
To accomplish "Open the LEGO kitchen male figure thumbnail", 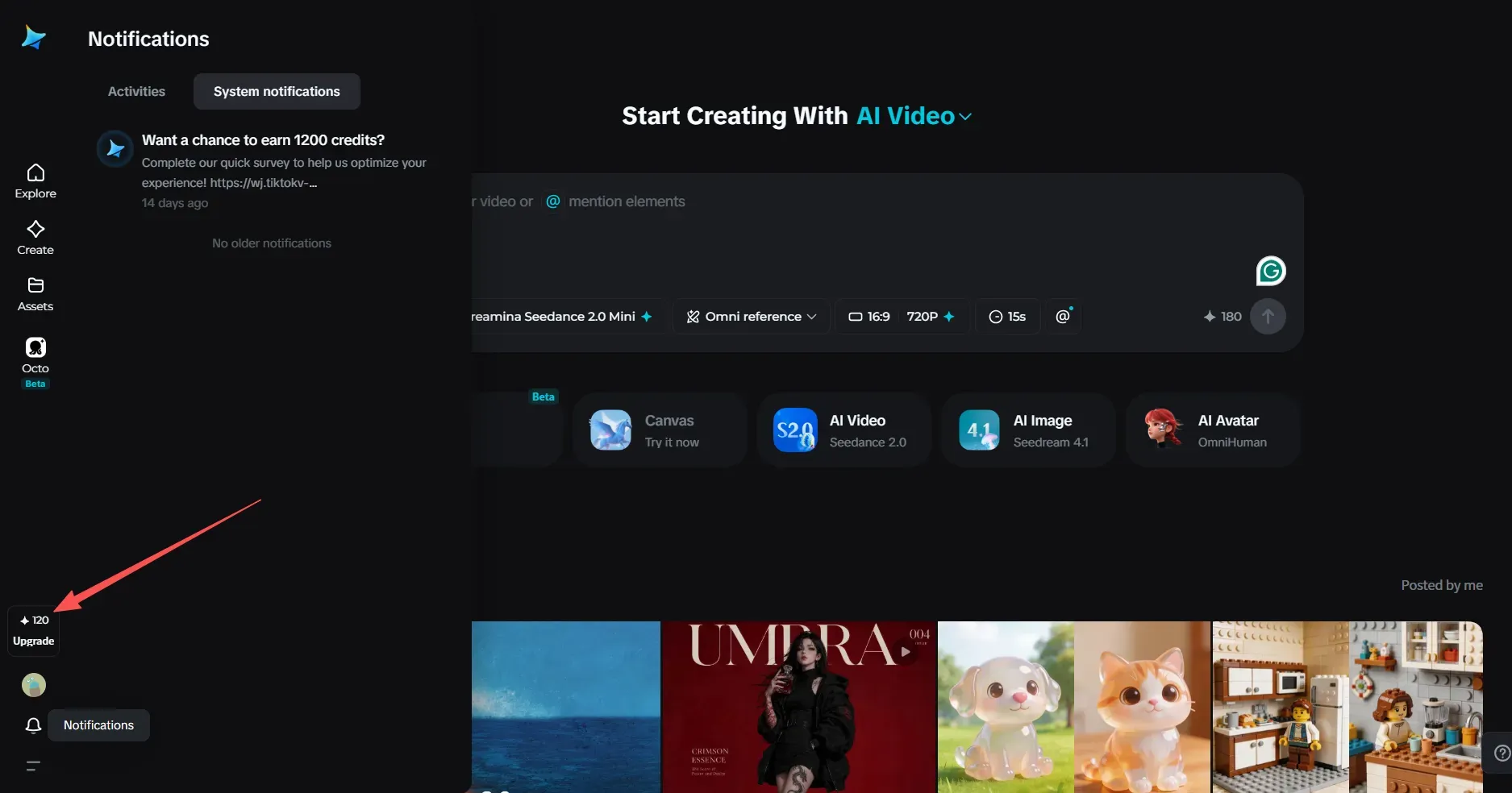I will (1281, 707).
